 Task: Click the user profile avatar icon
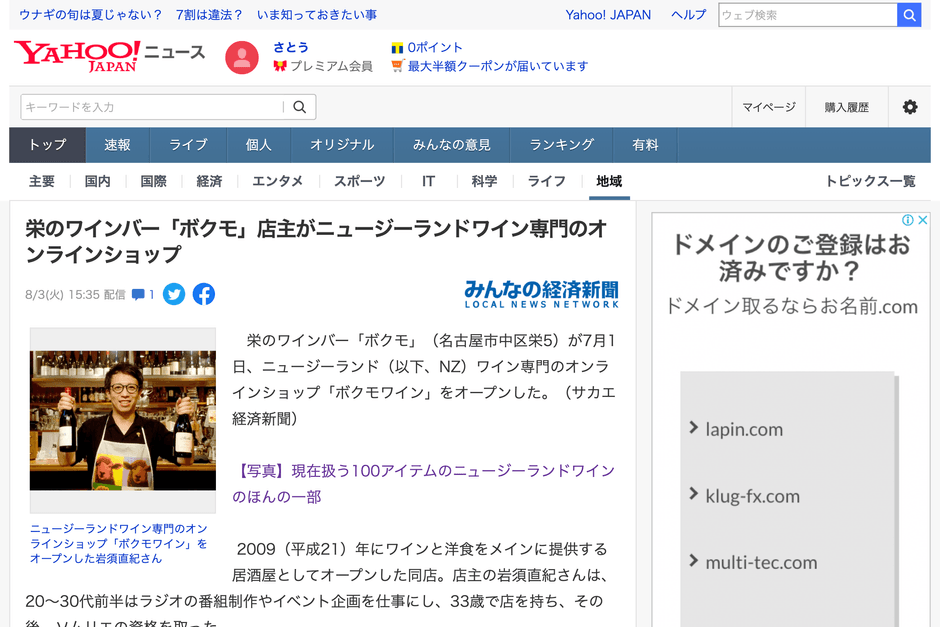click(242, 57)
